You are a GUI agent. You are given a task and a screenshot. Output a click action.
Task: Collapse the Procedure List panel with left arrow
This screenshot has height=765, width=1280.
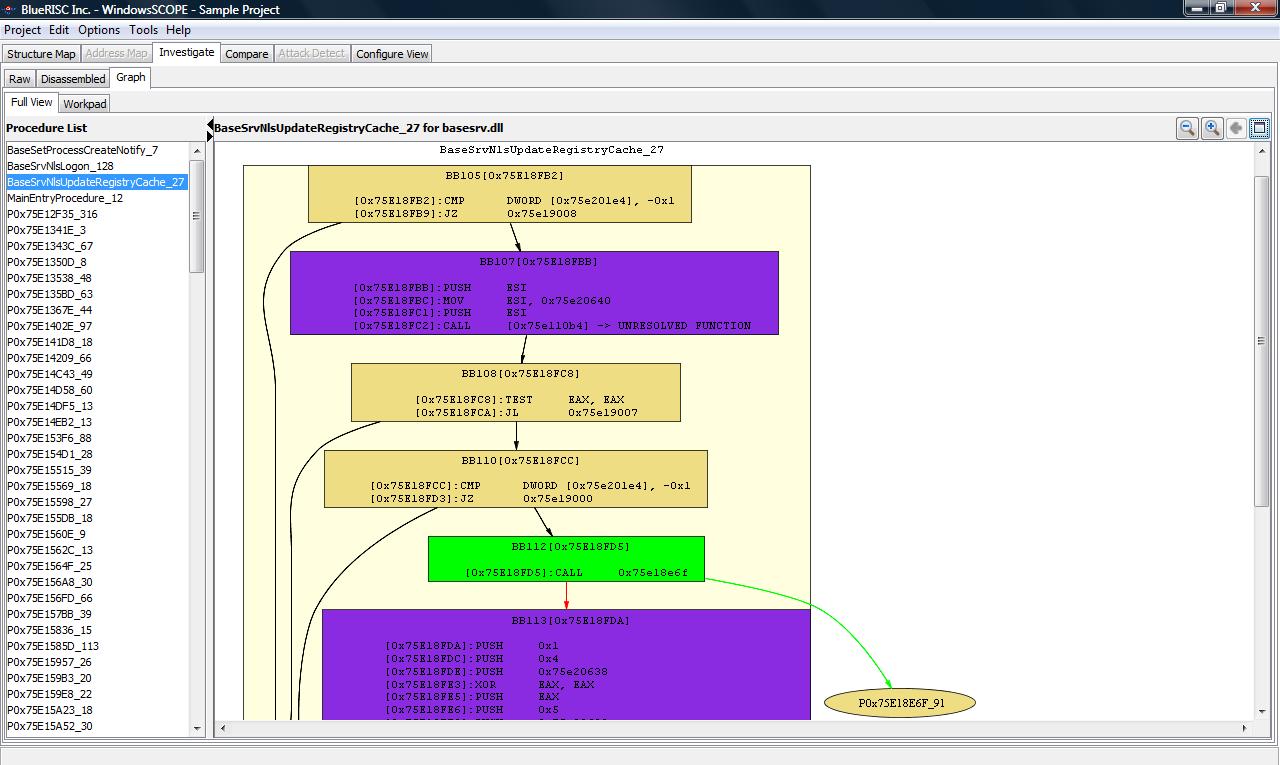(x=210, y=124)
